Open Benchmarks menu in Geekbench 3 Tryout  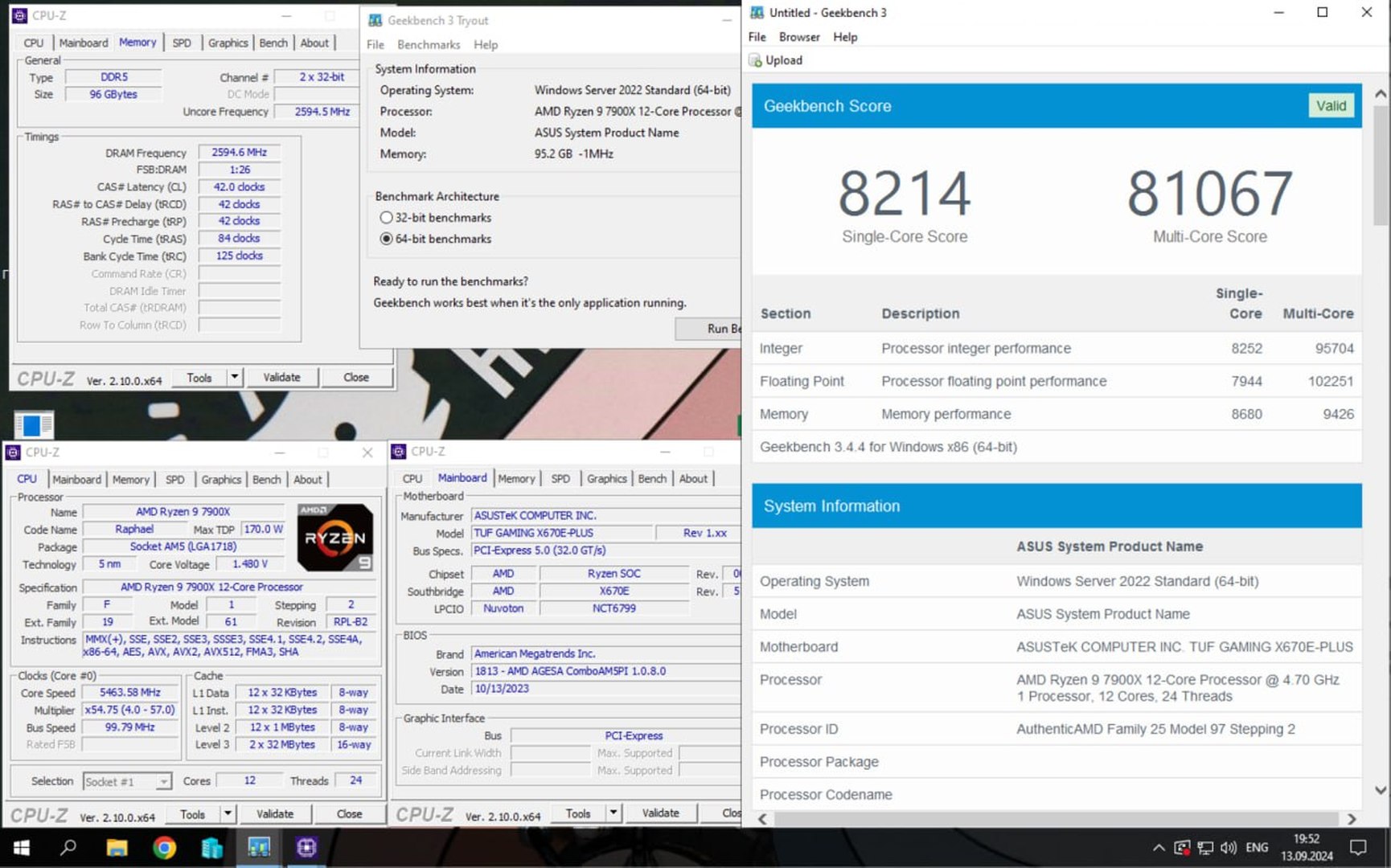tap(429, 44)
